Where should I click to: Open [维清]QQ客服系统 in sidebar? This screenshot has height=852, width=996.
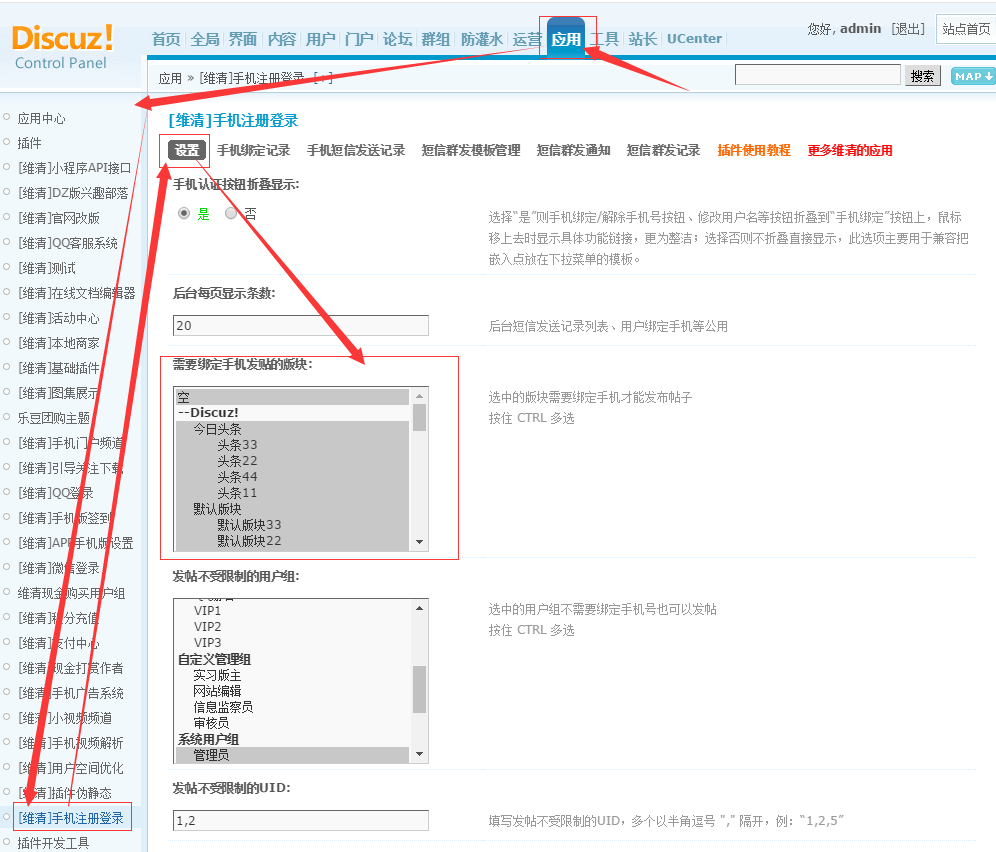pyautogui.click(x=67, y=243)
